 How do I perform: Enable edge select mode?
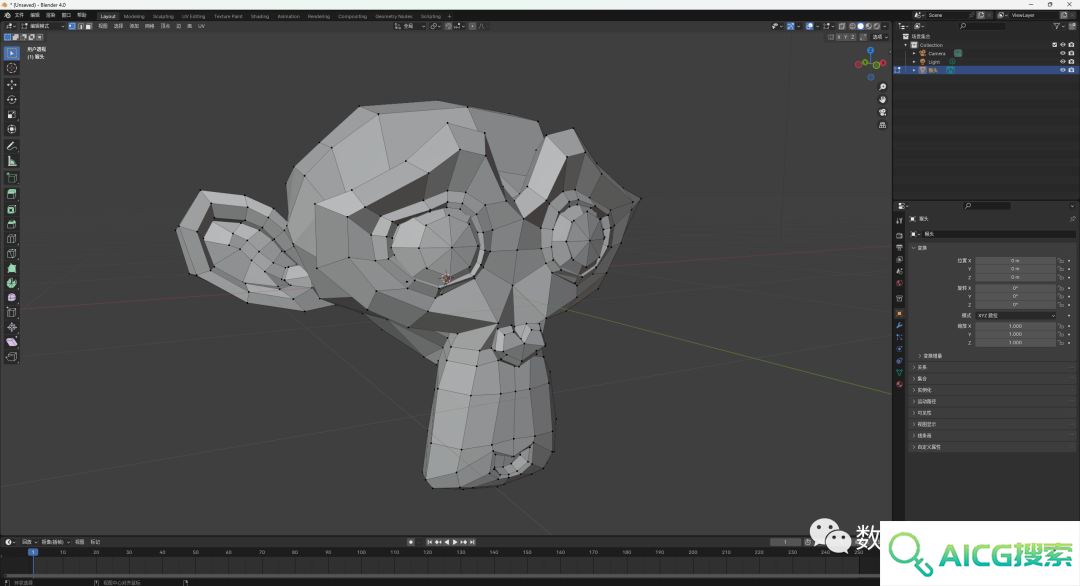coord(81,26)
